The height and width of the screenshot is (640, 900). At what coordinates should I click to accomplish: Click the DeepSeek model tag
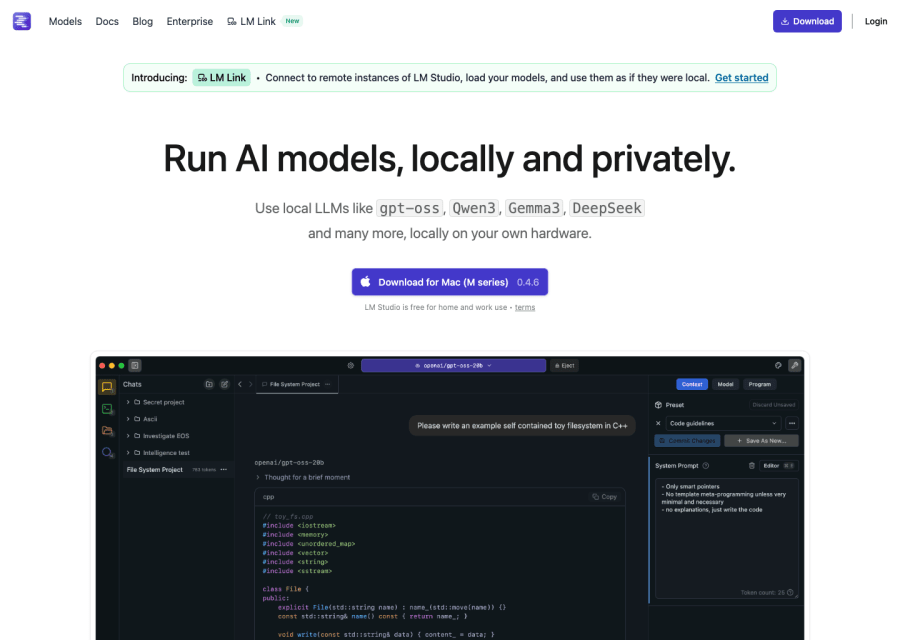[607, 208]
